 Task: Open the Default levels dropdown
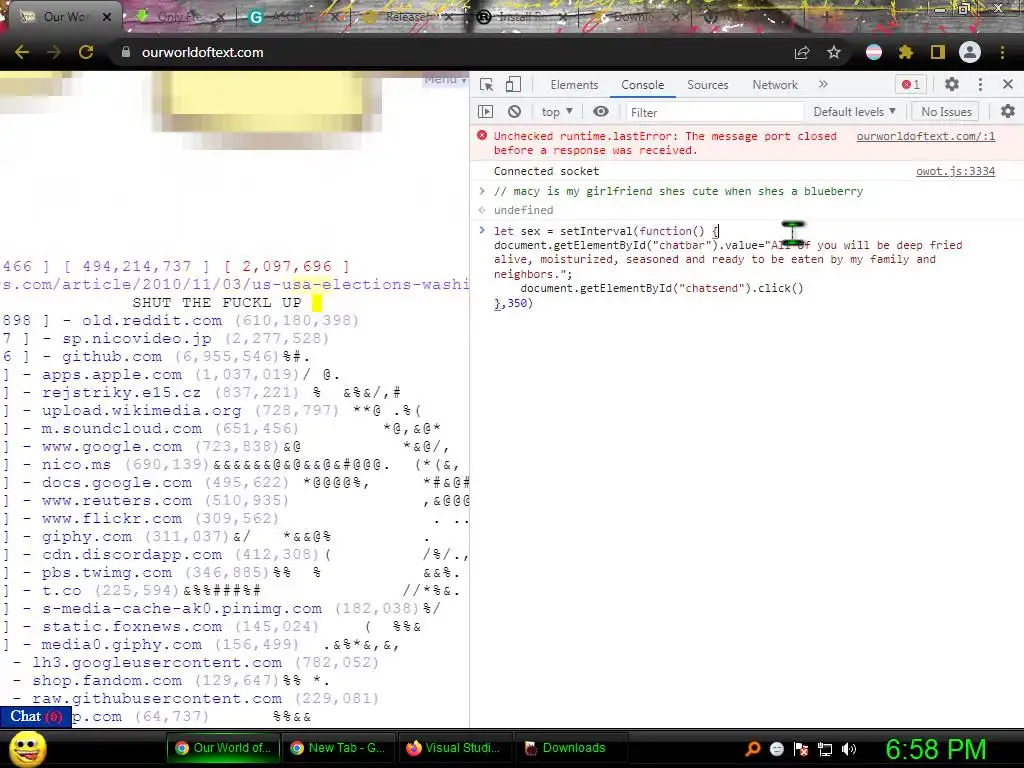pyautogui.click(x=854, y=112)
